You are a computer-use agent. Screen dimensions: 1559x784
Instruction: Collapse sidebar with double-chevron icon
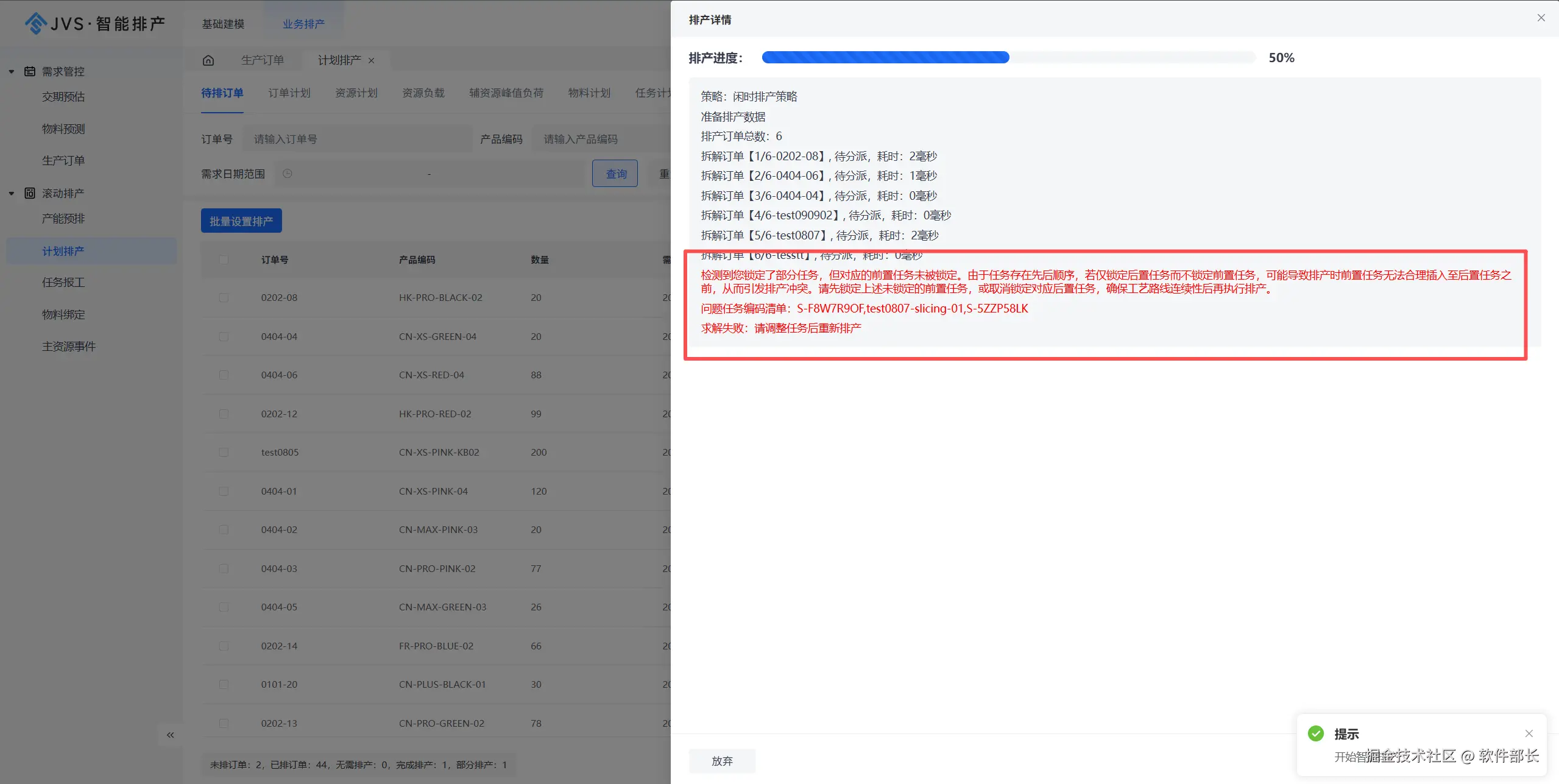coord(170,735)
